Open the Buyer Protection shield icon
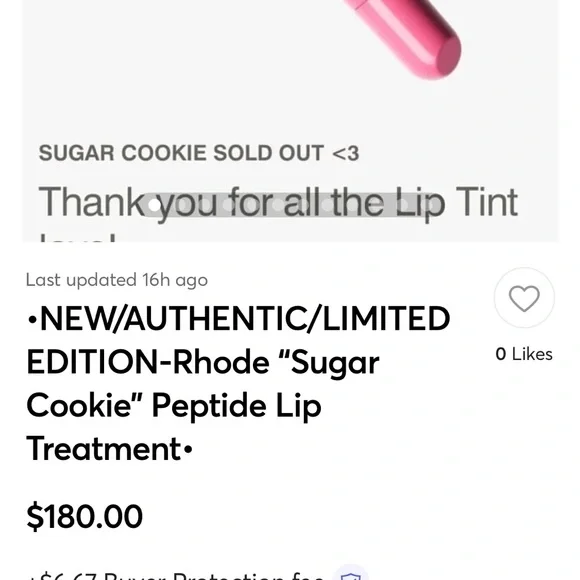Screen dimensions: 580x580 click(351, 576)
